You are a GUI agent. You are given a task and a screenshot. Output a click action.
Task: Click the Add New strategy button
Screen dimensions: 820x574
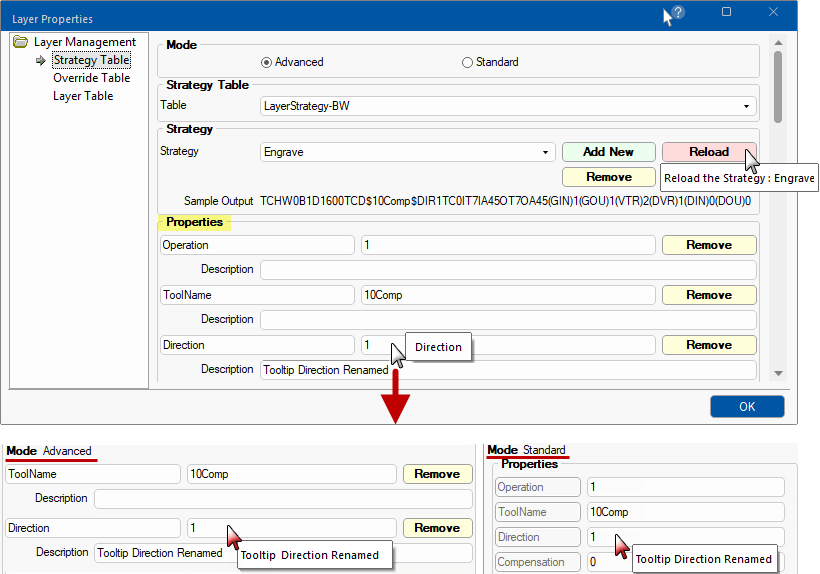coord(608,152)
